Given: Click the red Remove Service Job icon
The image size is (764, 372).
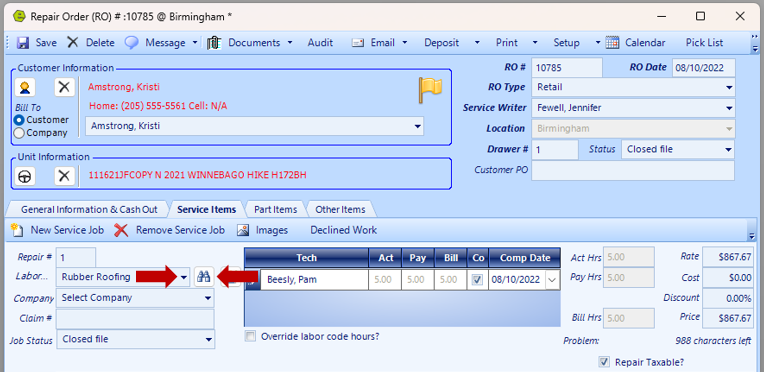Looking at the screenshot, I should tap(121, 230).
